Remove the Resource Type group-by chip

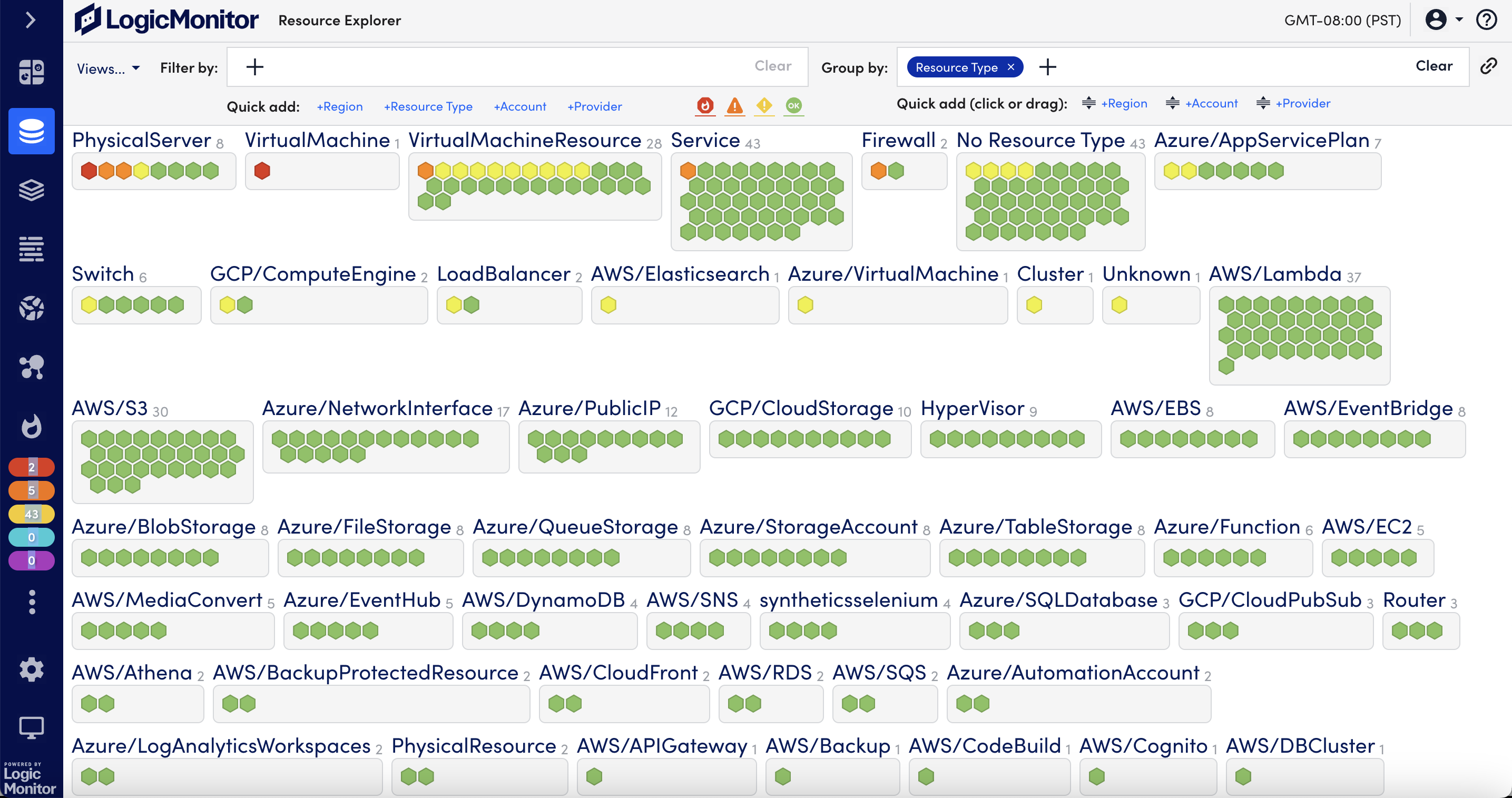(1011, 67)
